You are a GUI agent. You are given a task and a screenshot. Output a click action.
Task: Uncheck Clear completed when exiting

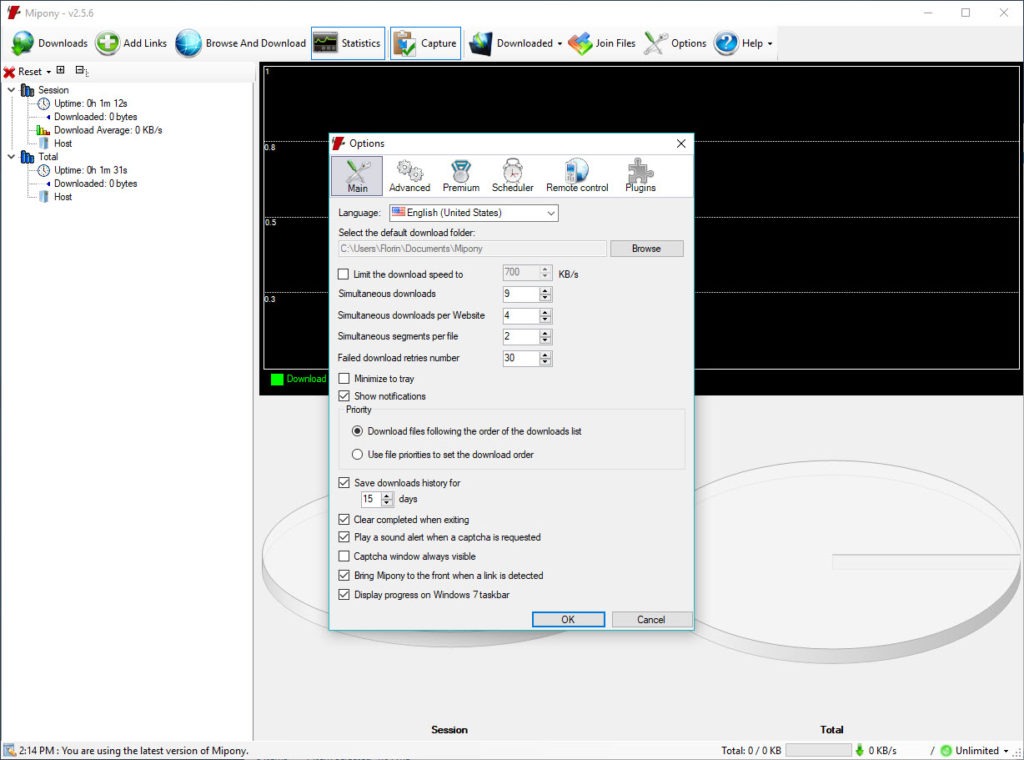pyautogui.click(x=344, y=520)
